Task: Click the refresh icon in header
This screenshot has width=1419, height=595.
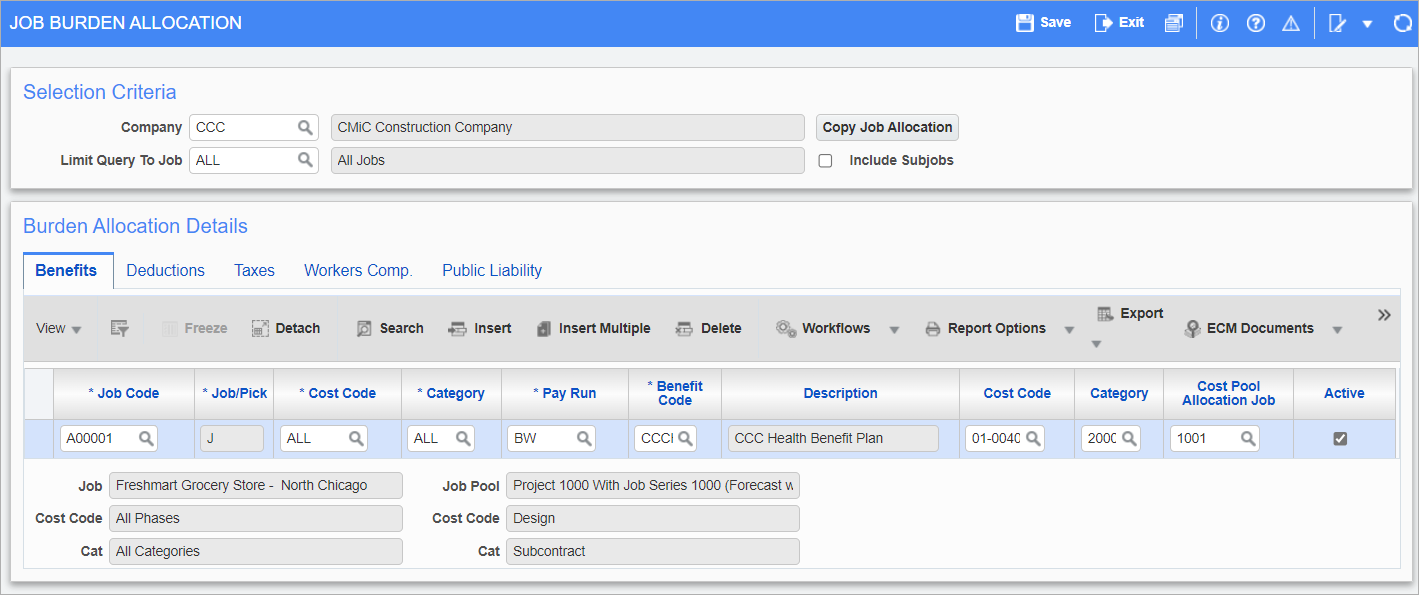Action: (x=1402, y=22)
